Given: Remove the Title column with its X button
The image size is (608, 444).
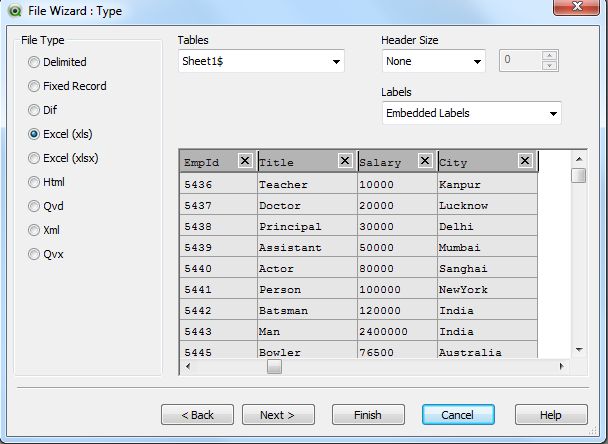Looking at the screenshot, I should [x=345, y=161].
